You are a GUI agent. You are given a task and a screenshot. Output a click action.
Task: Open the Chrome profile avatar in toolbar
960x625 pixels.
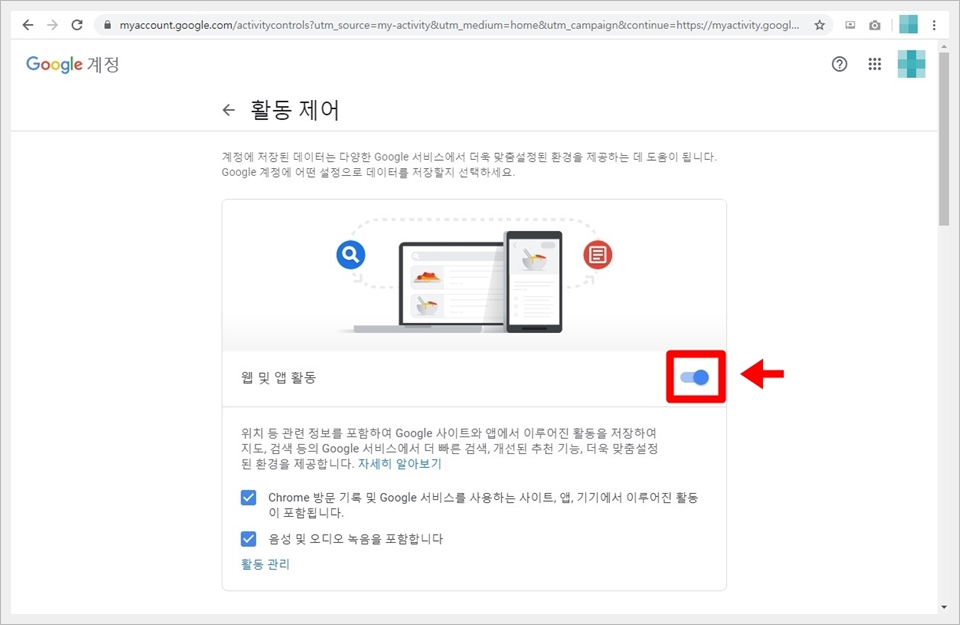coord(908,24)
